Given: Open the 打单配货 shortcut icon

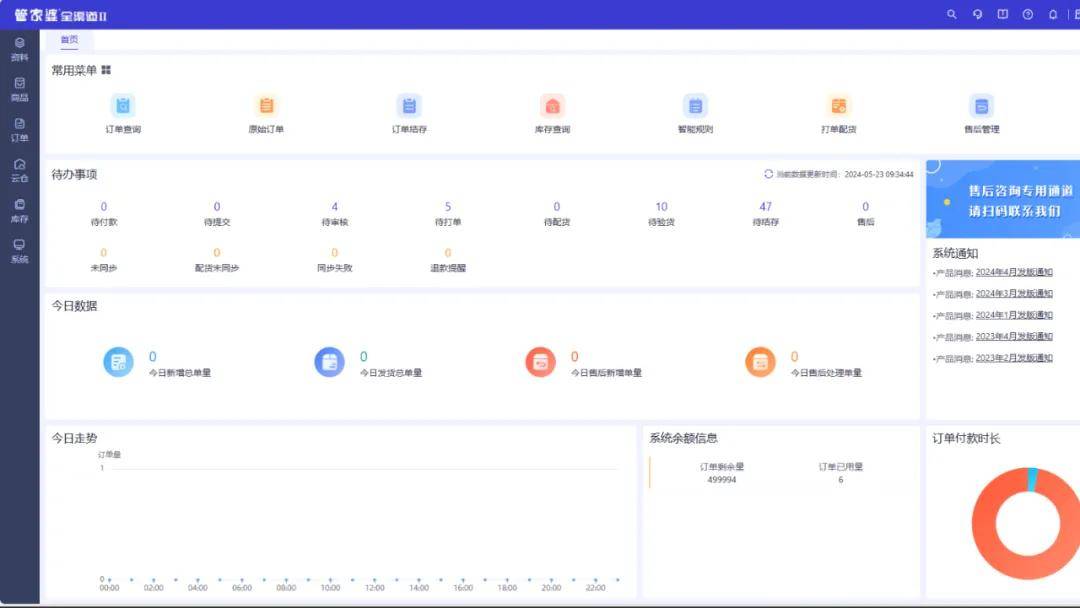Looking at the screenshot, I should [838, 106].
